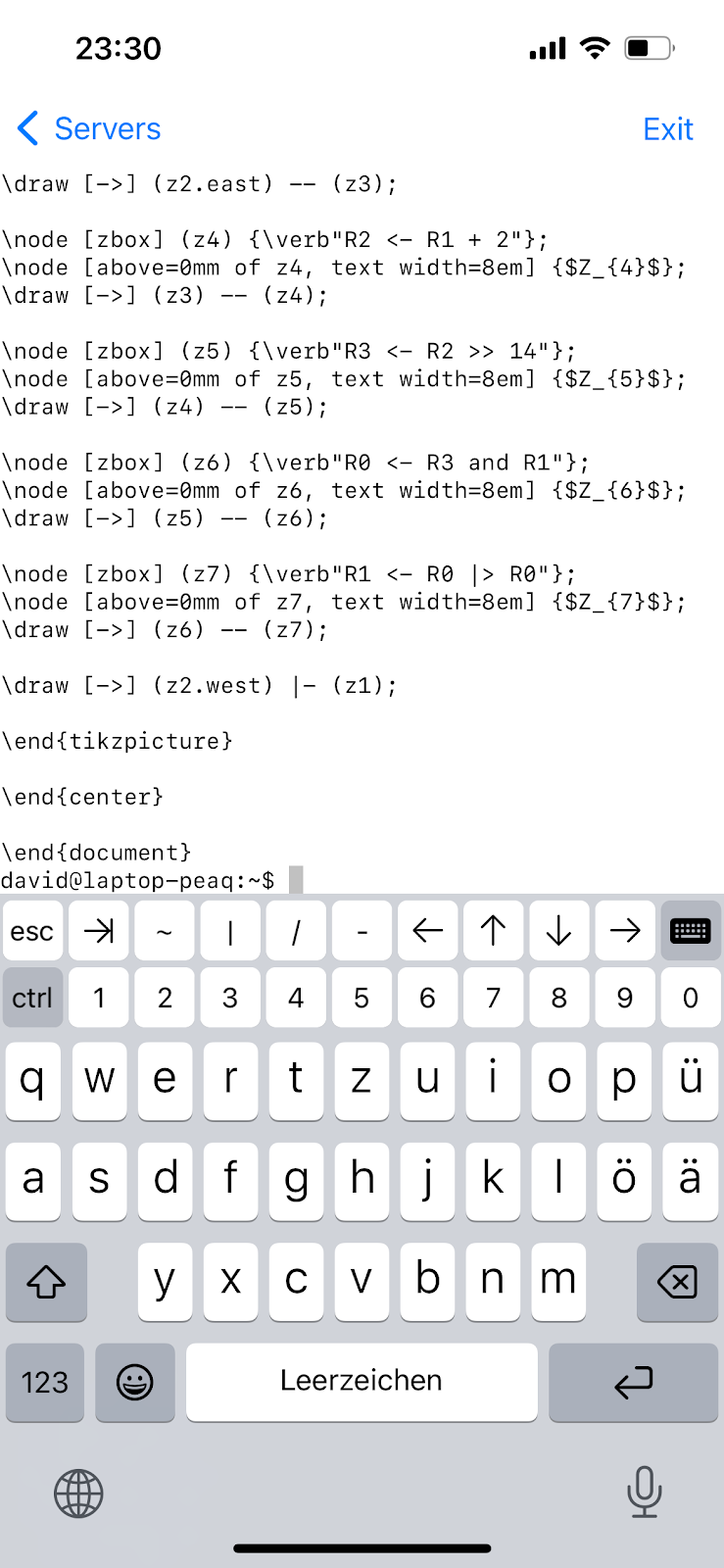The image size is (724, 1568).
Task: Switch to 123 numeric keyboard
Action: click(x=45, y=1382)
